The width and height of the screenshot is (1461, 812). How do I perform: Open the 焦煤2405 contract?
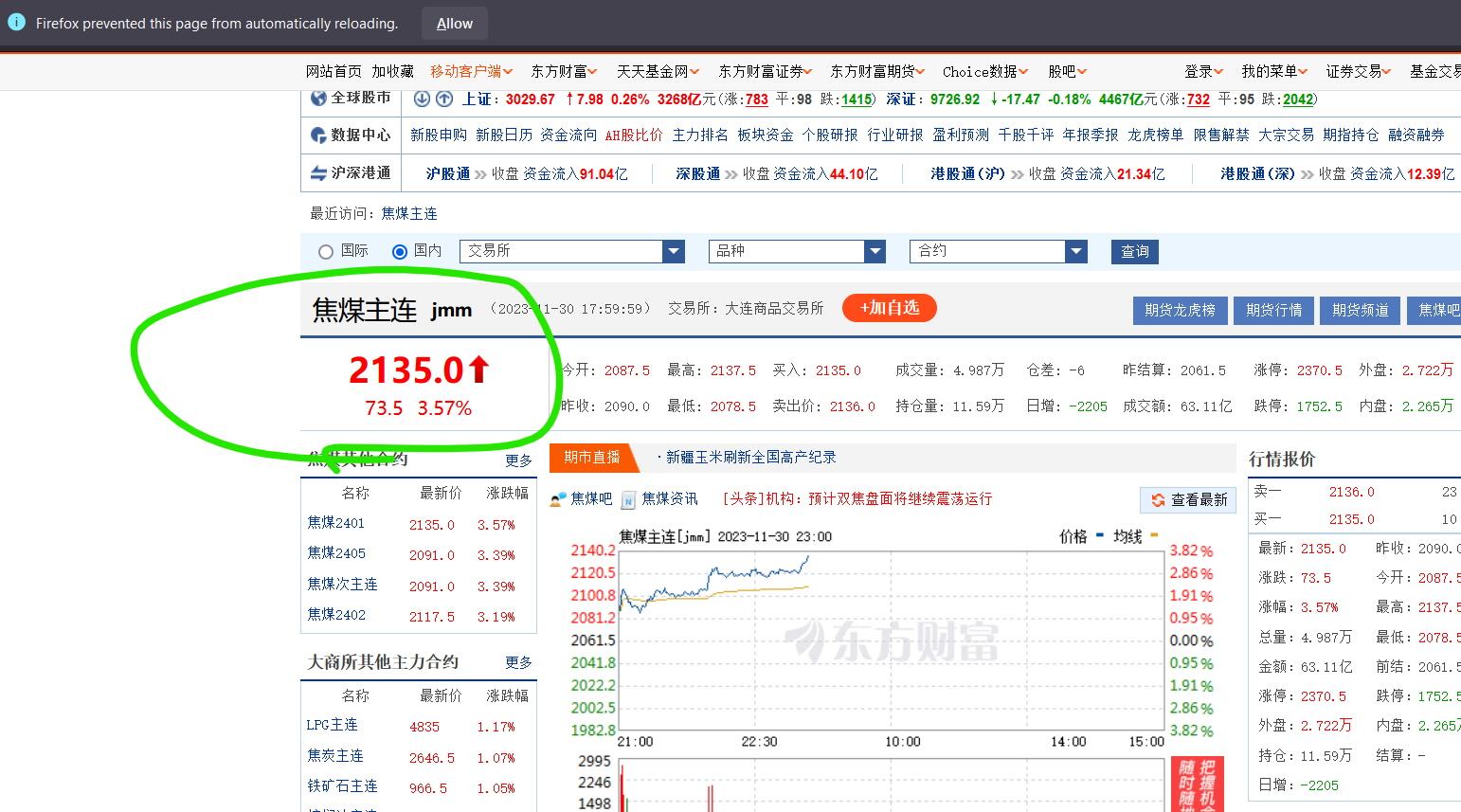(336, 553)
